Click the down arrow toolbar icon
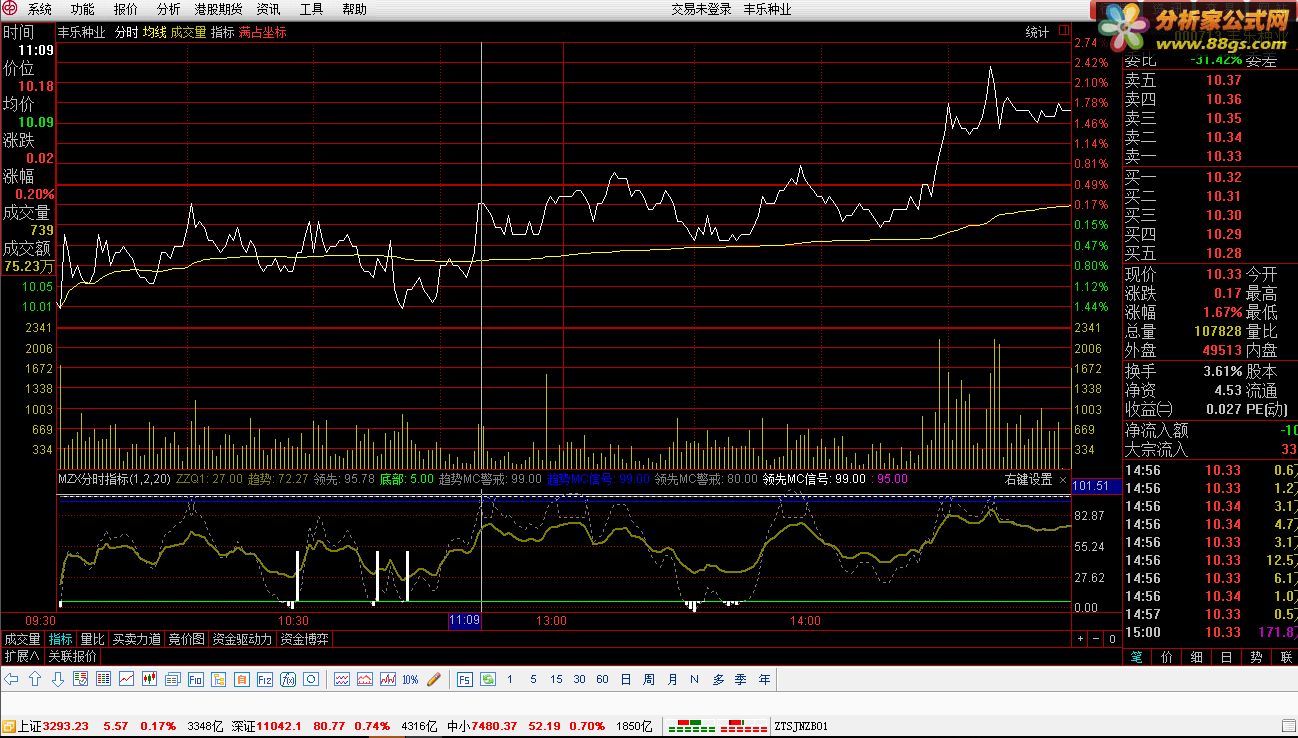1298x738 pixels. (57, 679)
